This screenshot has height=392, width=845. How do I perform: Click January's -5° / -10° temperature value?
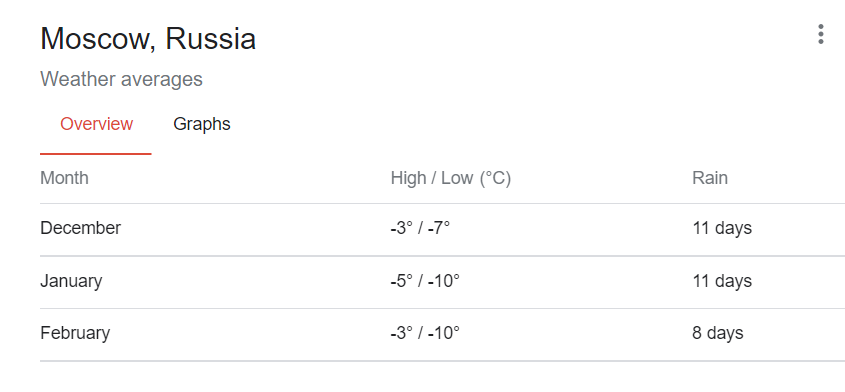(425, 281)
